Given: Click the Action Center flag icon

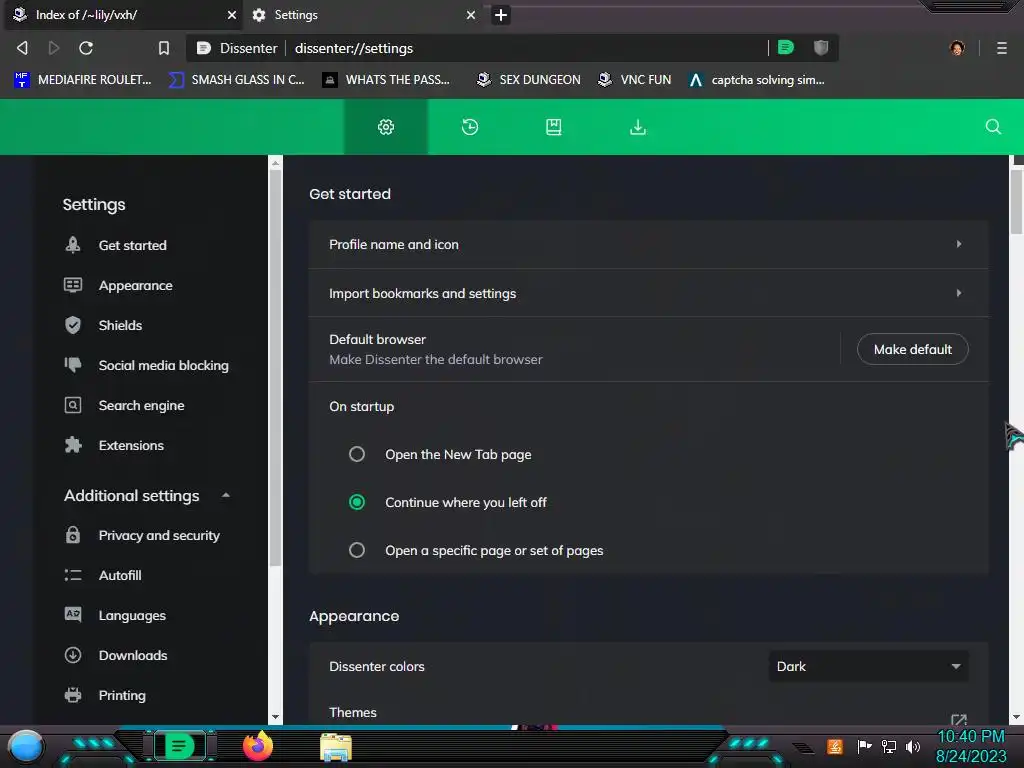Looking at the screenshot, I should click(x=864, y=746).
